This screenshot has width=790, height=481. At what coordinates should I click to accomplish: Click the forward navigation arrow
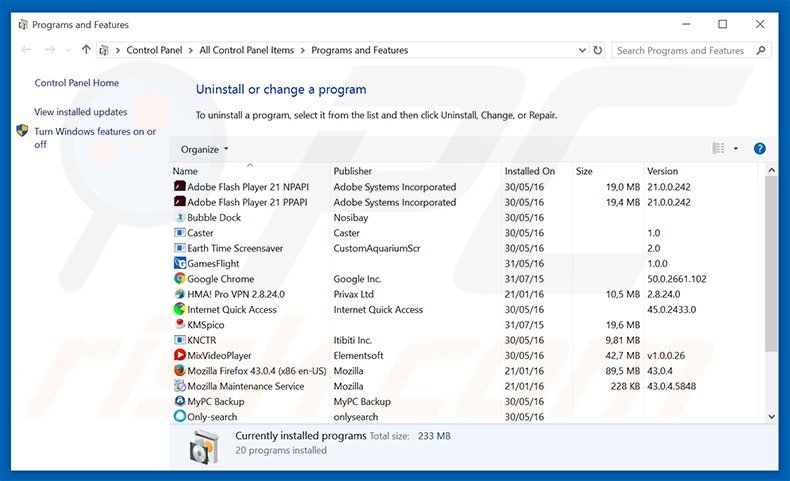50,50
